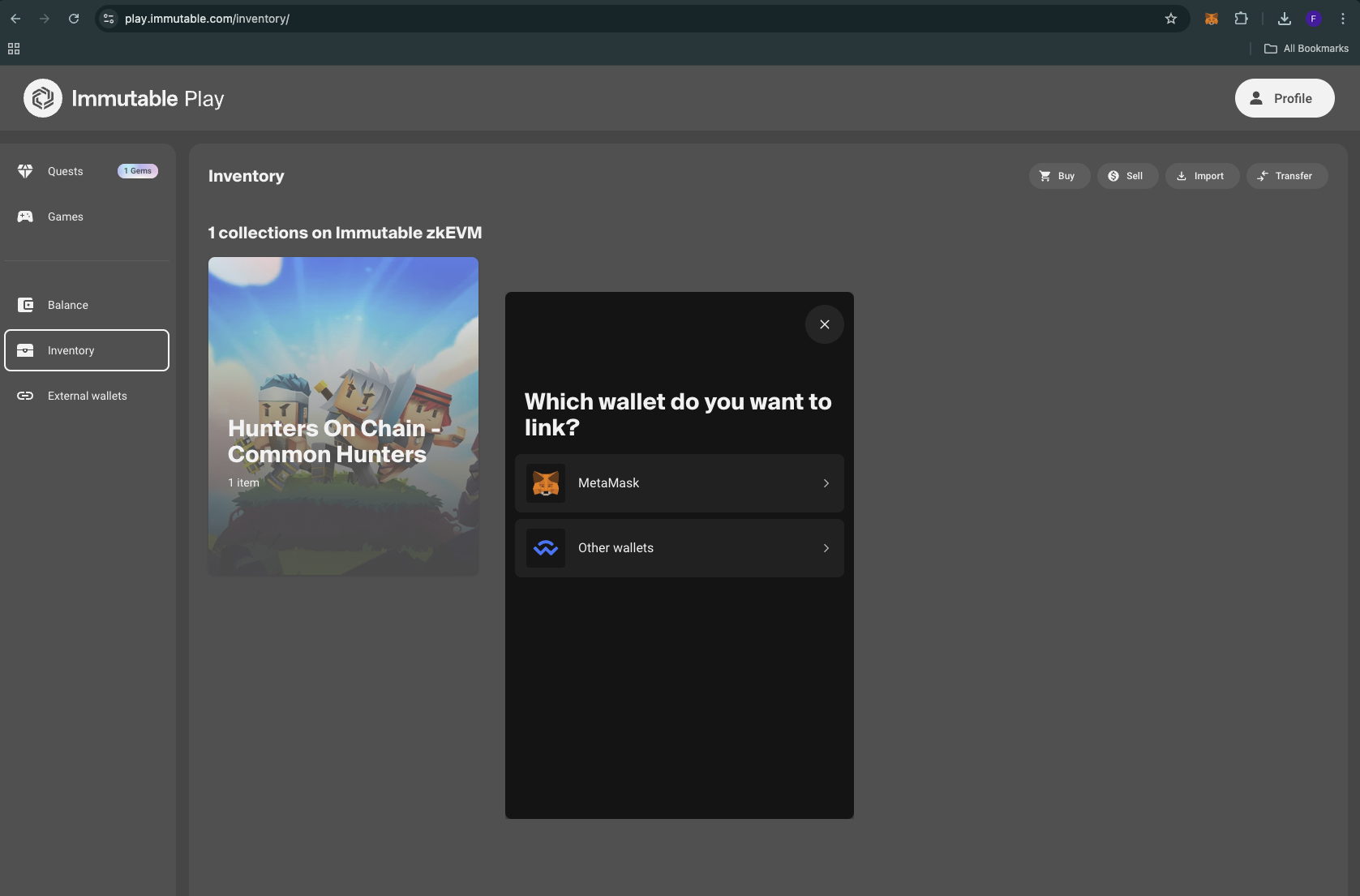The height and width of the screenshot is (896, 1360).
Task: Open the Games sidebar item
Action: click(x=87, y=216)
